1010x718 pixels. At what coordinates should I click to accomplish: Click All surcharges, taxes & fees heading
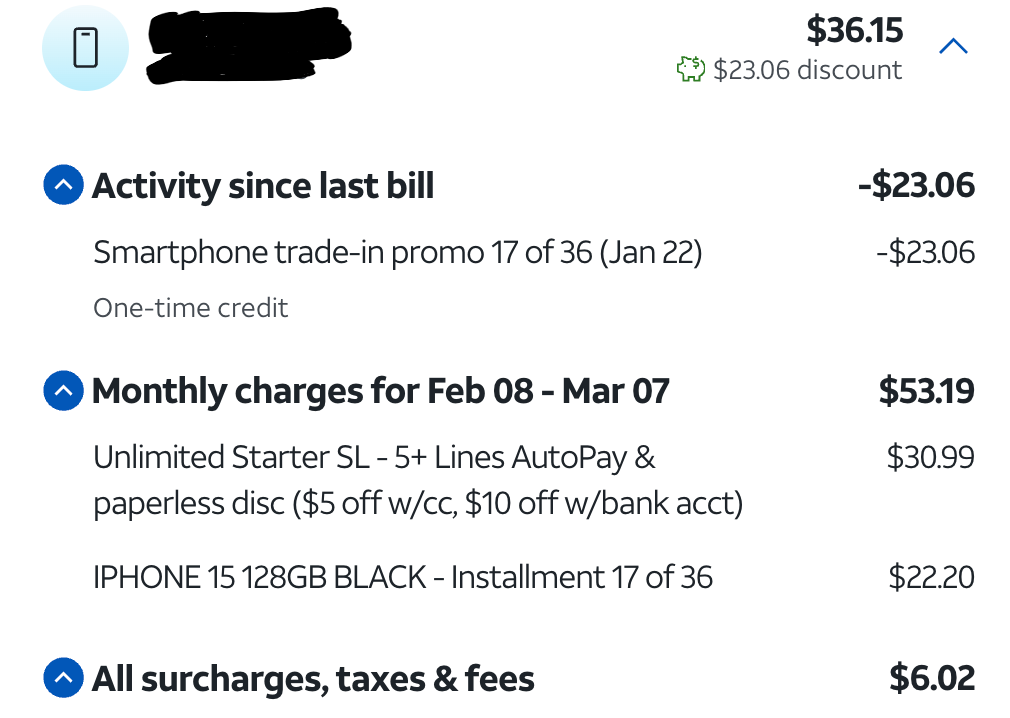click(313, 680)
